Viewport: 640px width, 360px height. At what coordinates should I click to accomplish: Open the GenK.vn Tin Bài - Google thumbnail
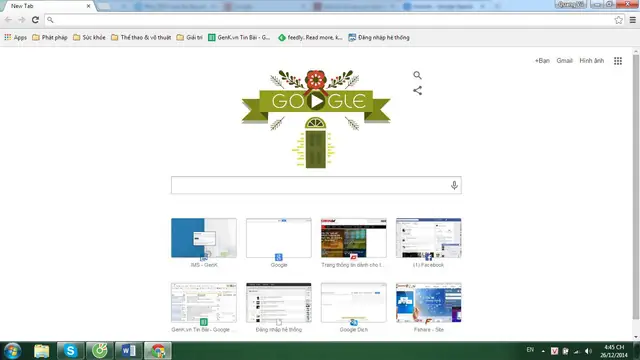coord(204,302)
